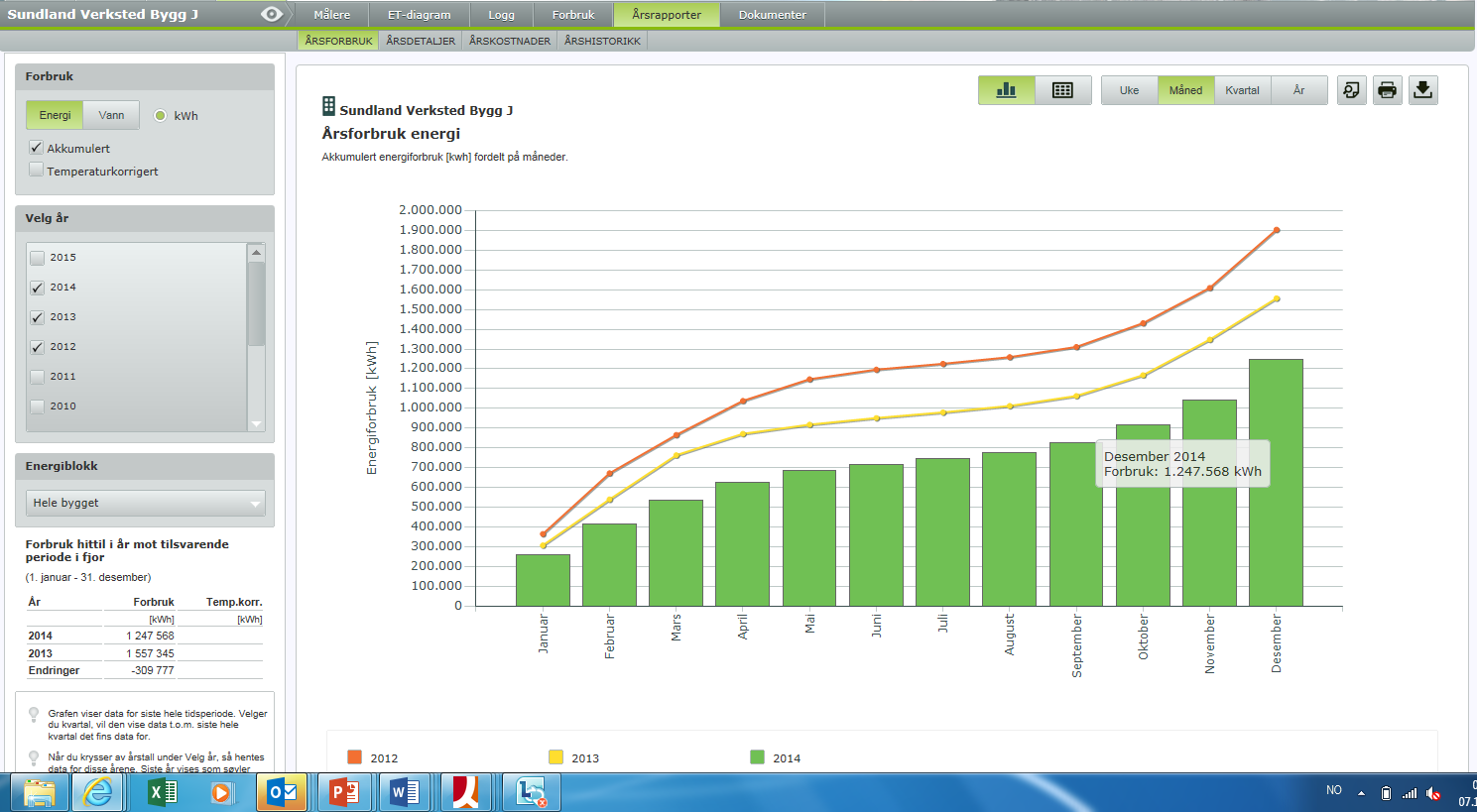
Task: Open the remote connection taskbar icon
Action: pos(533,793)
